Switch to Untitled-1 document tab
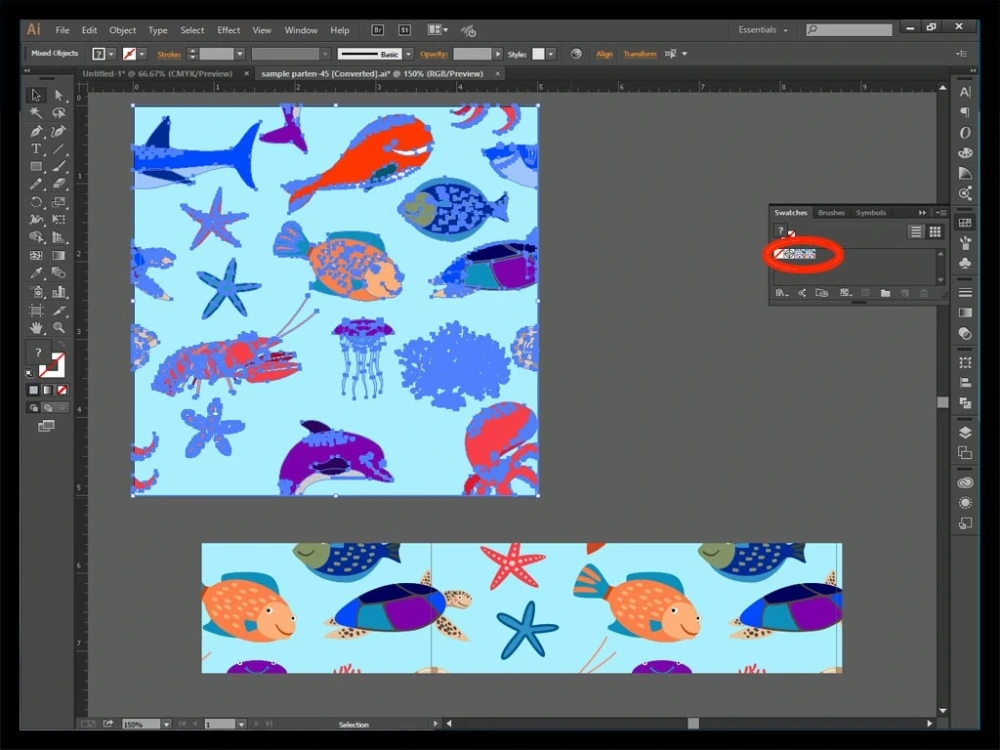This screenshot has width=1000, height=750. click(157, 73)
